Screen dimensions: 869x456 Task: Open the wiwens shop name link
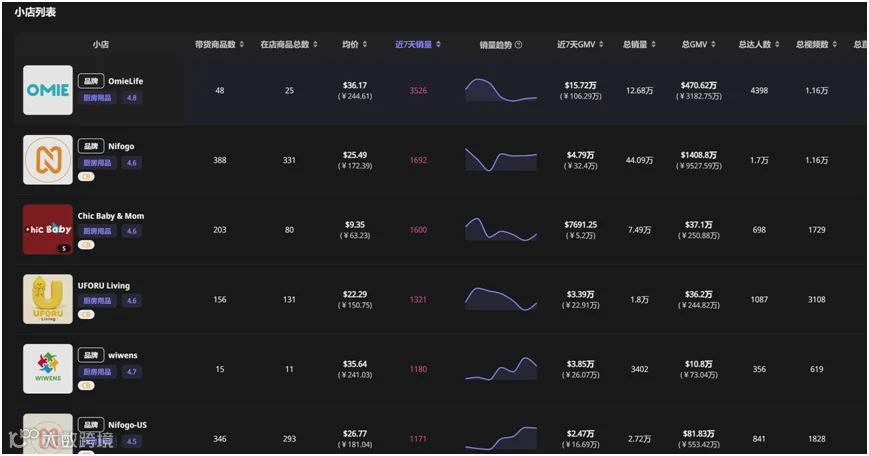click(x=122, y=355)
